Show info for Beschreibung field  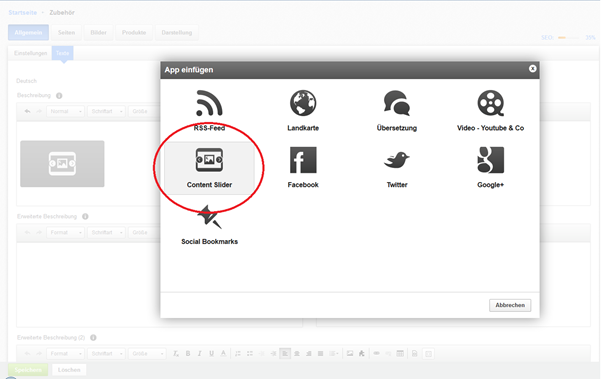59,96
